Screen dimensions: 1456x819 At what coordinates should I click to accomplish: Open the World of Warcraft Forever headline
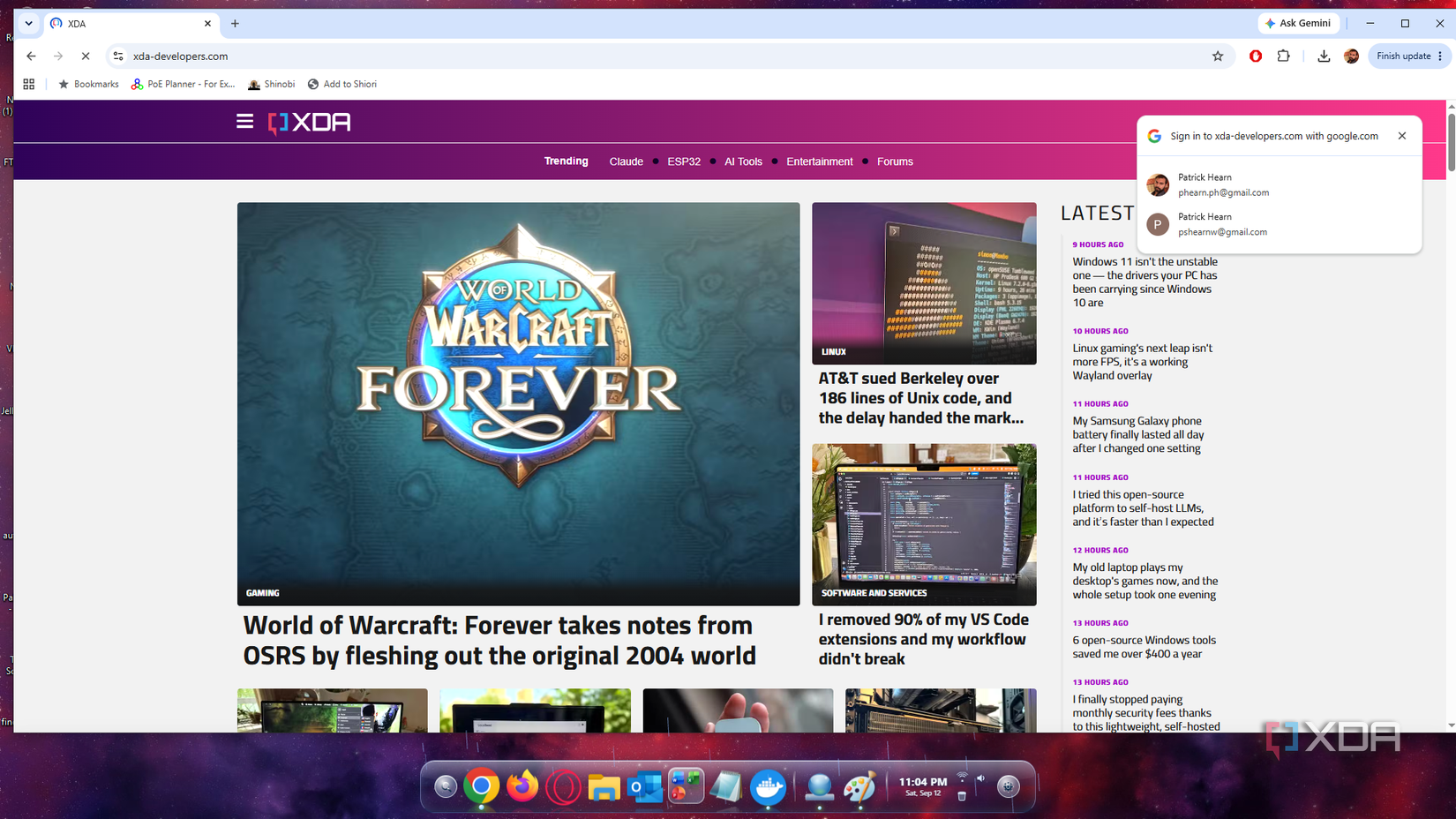499,640
